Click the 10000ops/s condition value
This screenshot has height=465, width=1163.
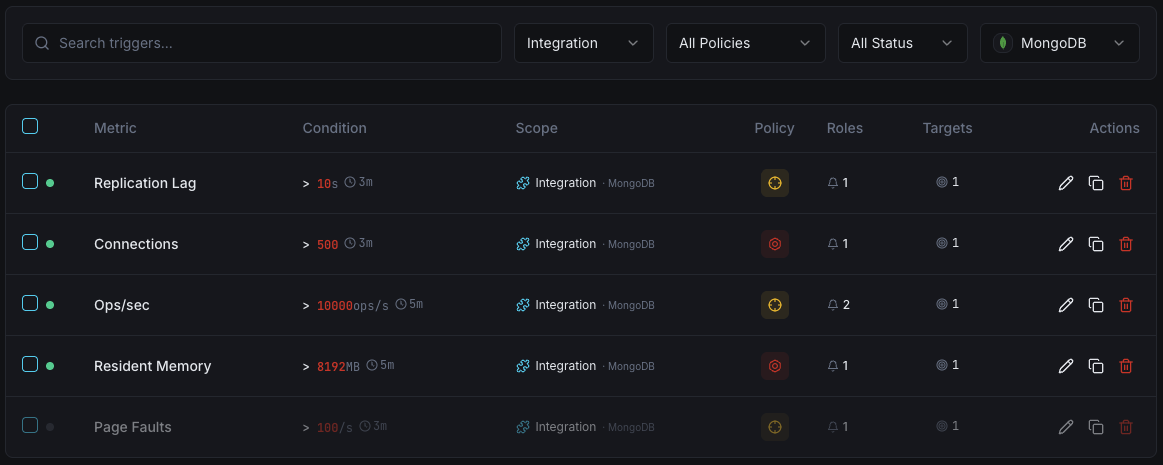[352, 306]
